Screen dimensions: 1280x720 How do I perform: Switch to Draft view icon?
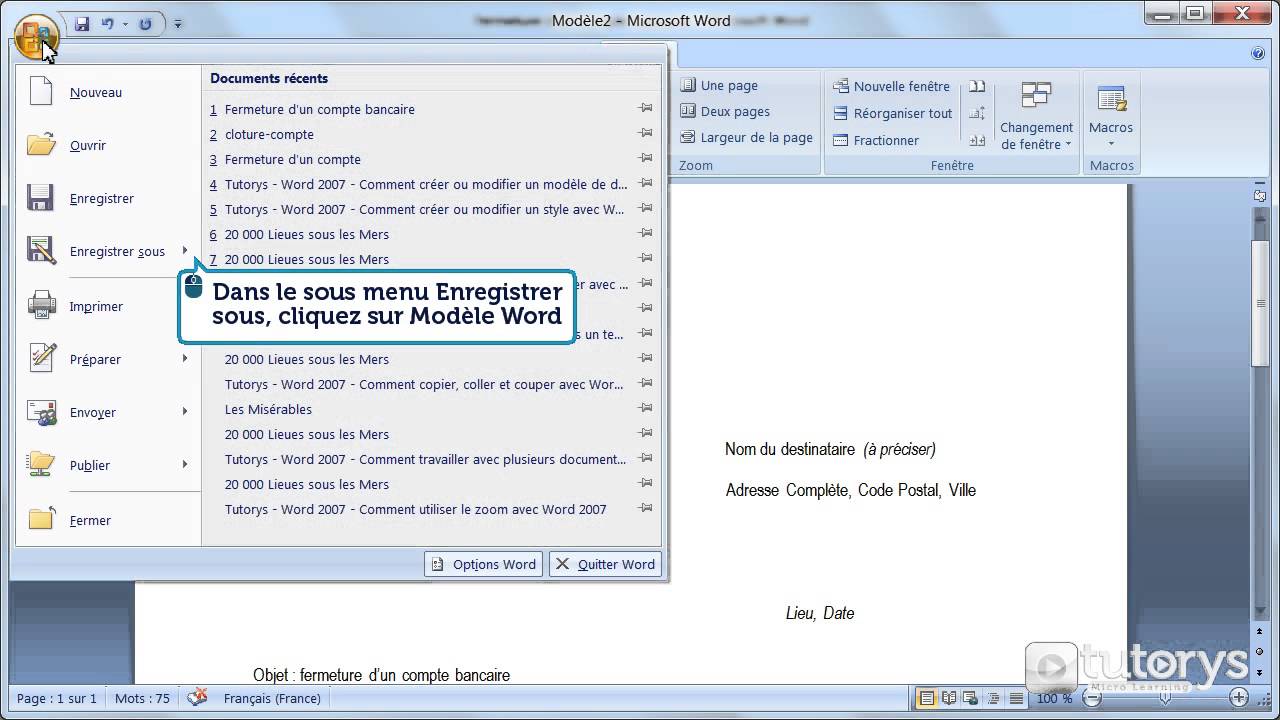pyautogui.click(x=1016, y=698)
